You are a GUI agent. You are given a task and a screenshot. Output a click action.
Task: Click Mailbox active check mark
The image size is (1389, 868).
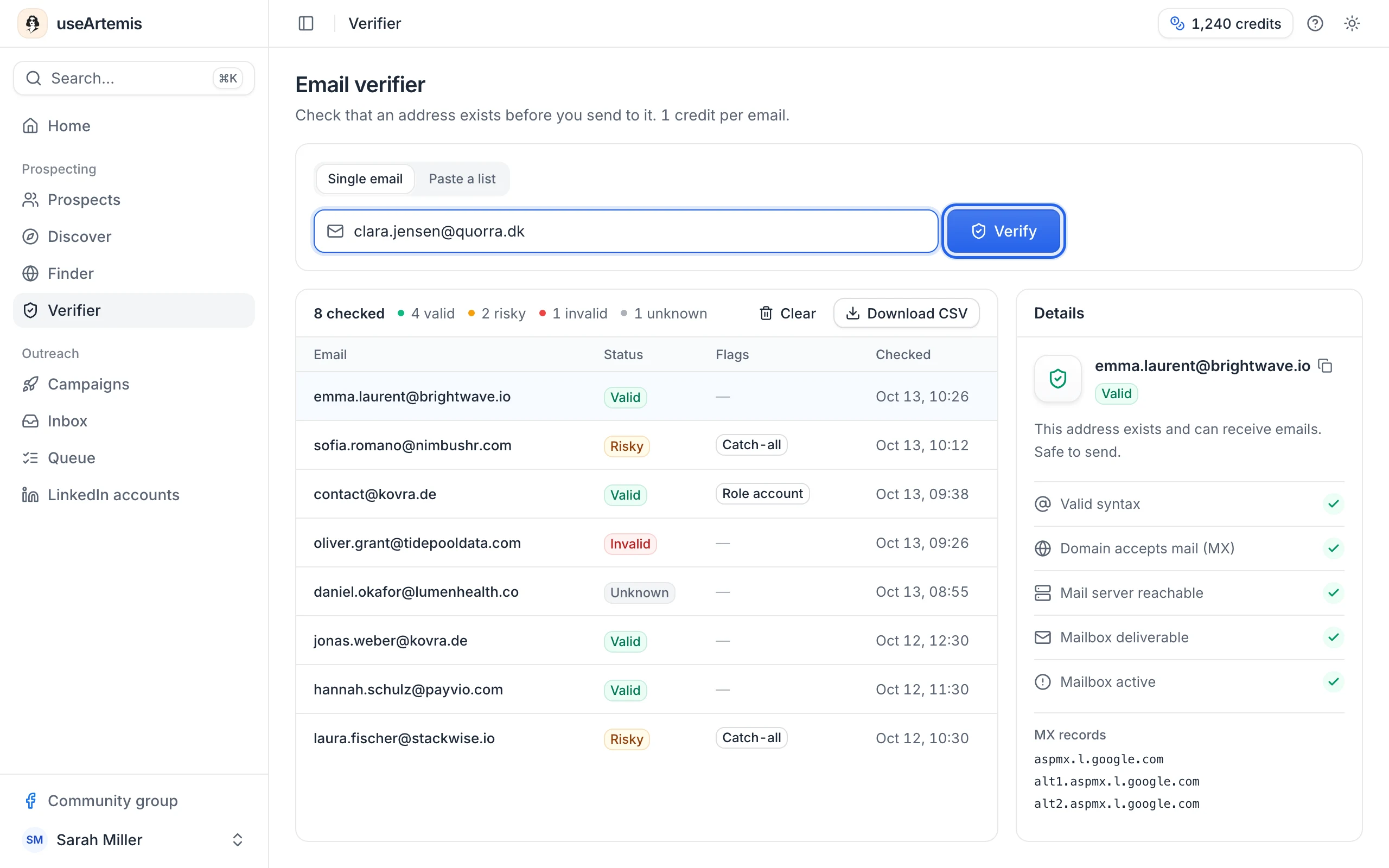[x=1333, y=681]
